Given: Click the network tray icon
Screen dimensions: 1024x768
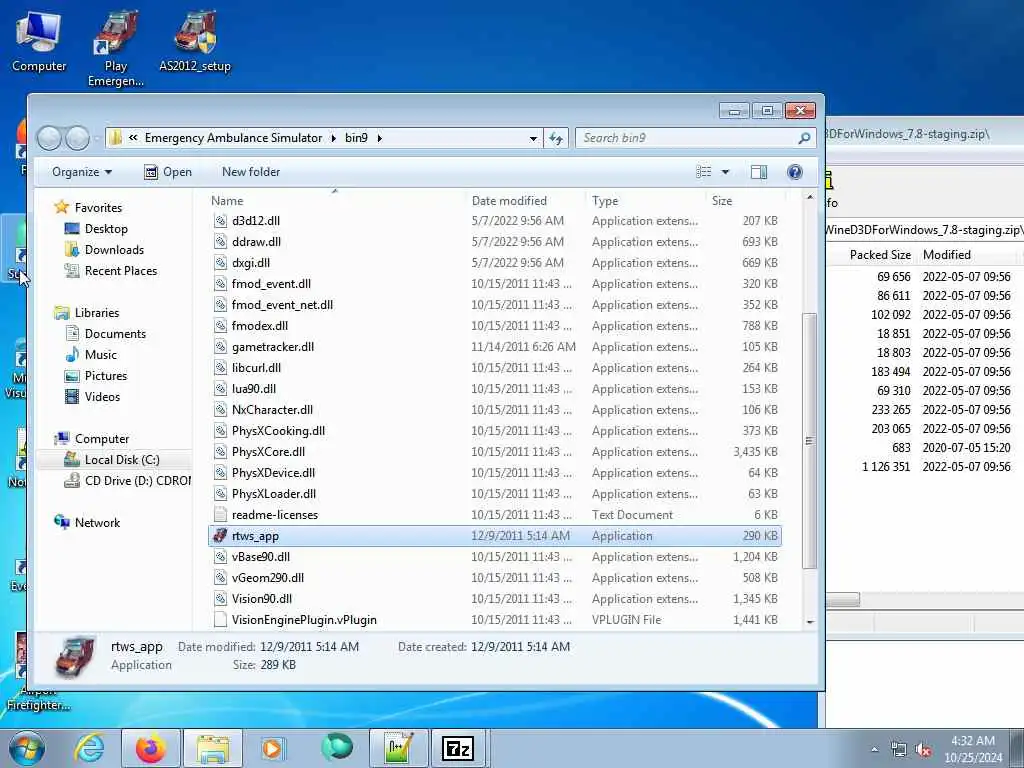Looking at the screenshot, I should coord(899,750).
